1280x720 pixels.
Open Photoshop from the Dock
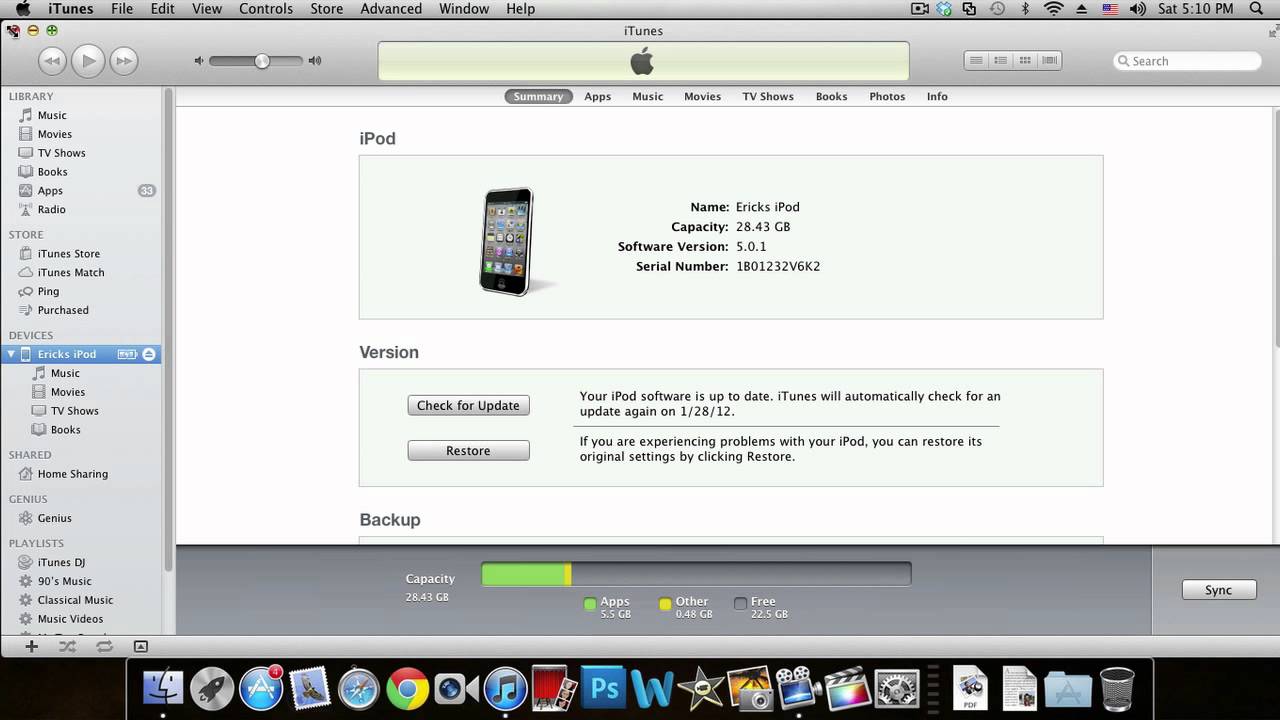pyautogui.click(x=603, y=689)
